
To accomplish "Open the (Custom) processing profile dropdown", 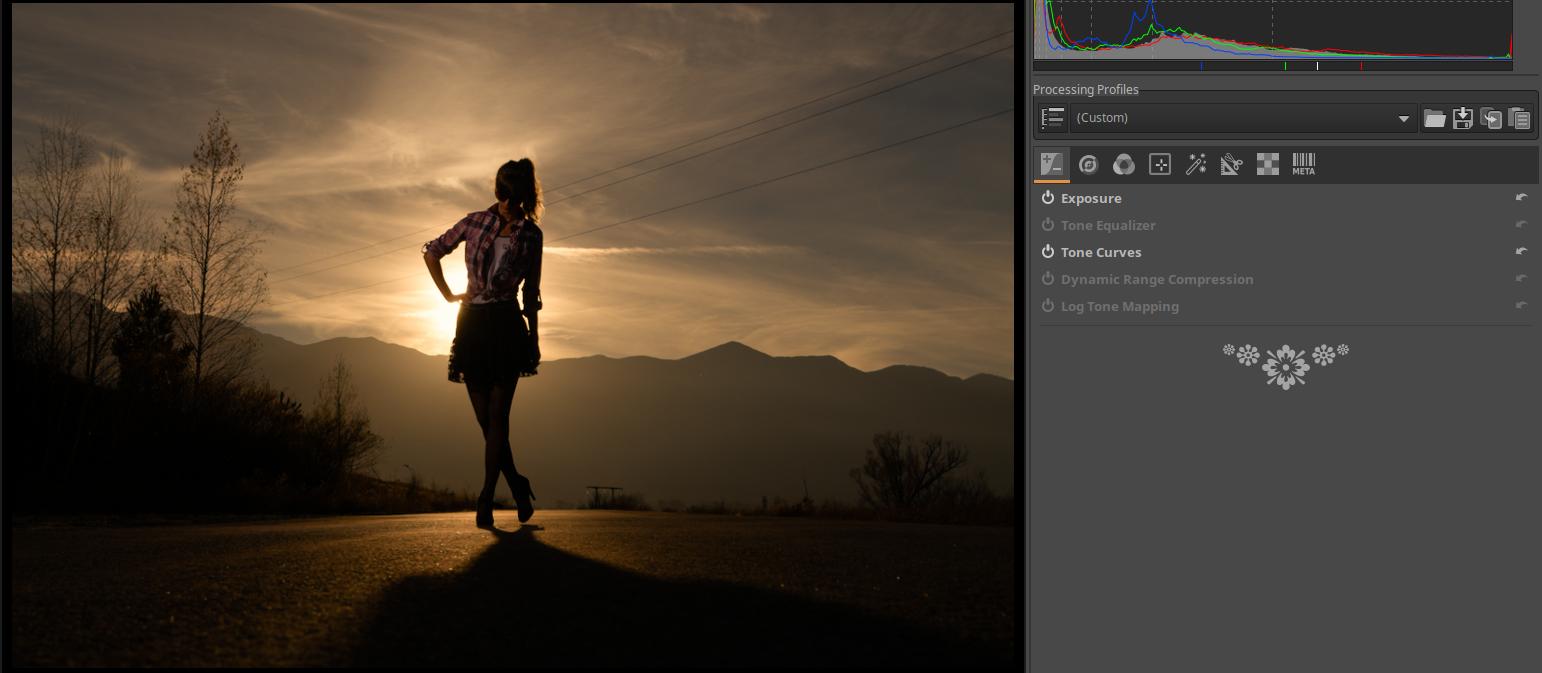I will 1242,118.
